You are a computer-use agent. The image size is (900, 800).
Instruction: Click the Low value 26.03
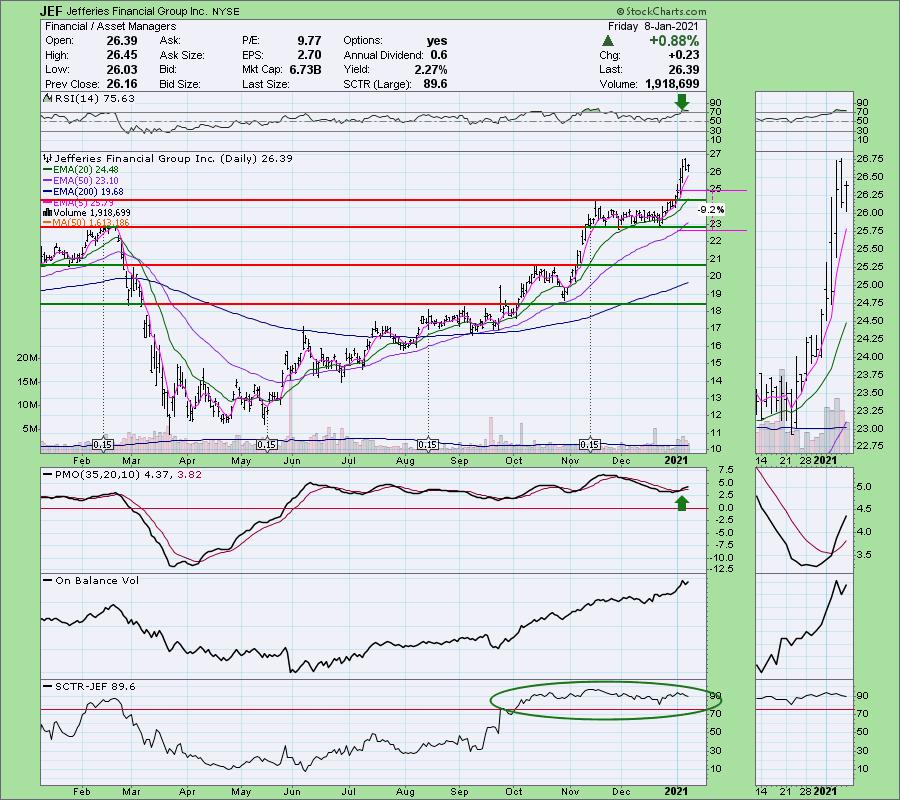(122, 69)
